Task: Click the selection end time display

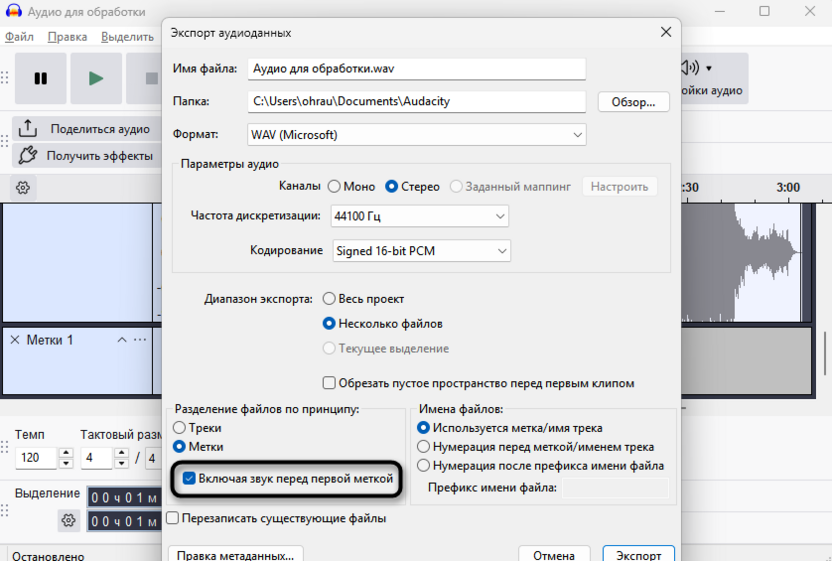Action: point(124,522)
